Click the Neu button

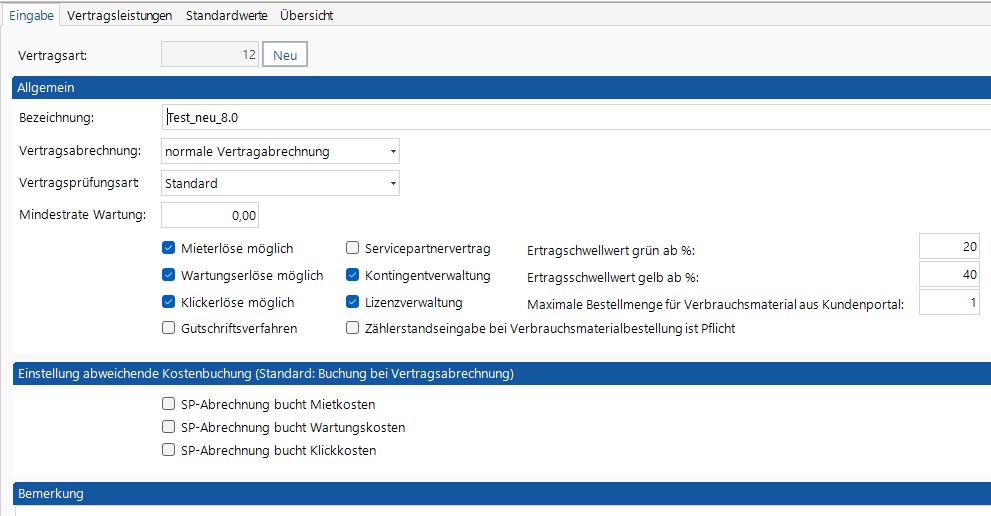coord(285,55)
